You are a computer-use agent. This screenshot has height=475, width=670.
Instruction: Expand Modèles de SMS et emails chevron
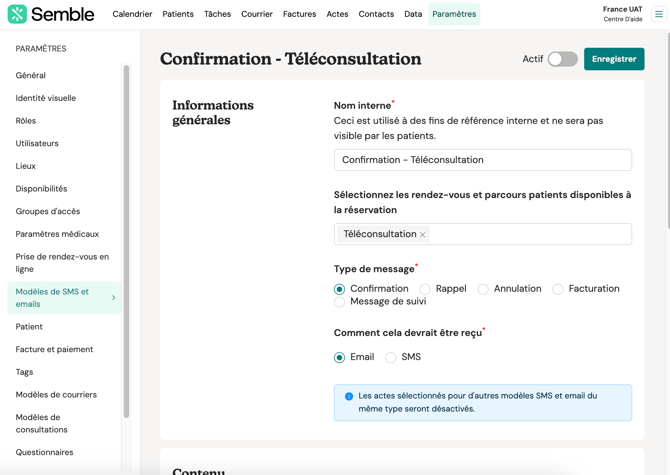coord(113,298)
